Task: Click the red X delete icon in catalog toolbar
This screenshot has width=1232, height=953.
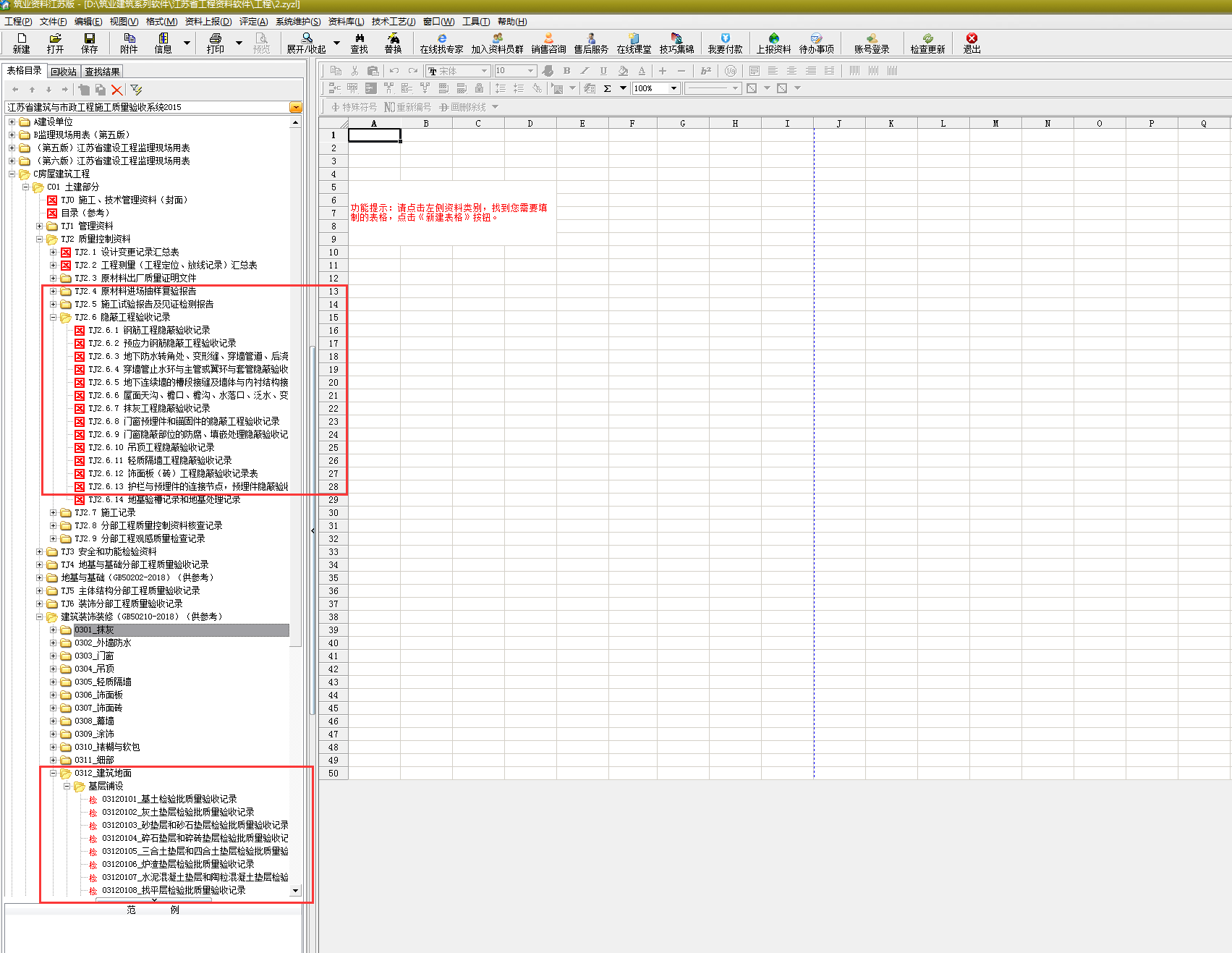Action: [117, 90]
